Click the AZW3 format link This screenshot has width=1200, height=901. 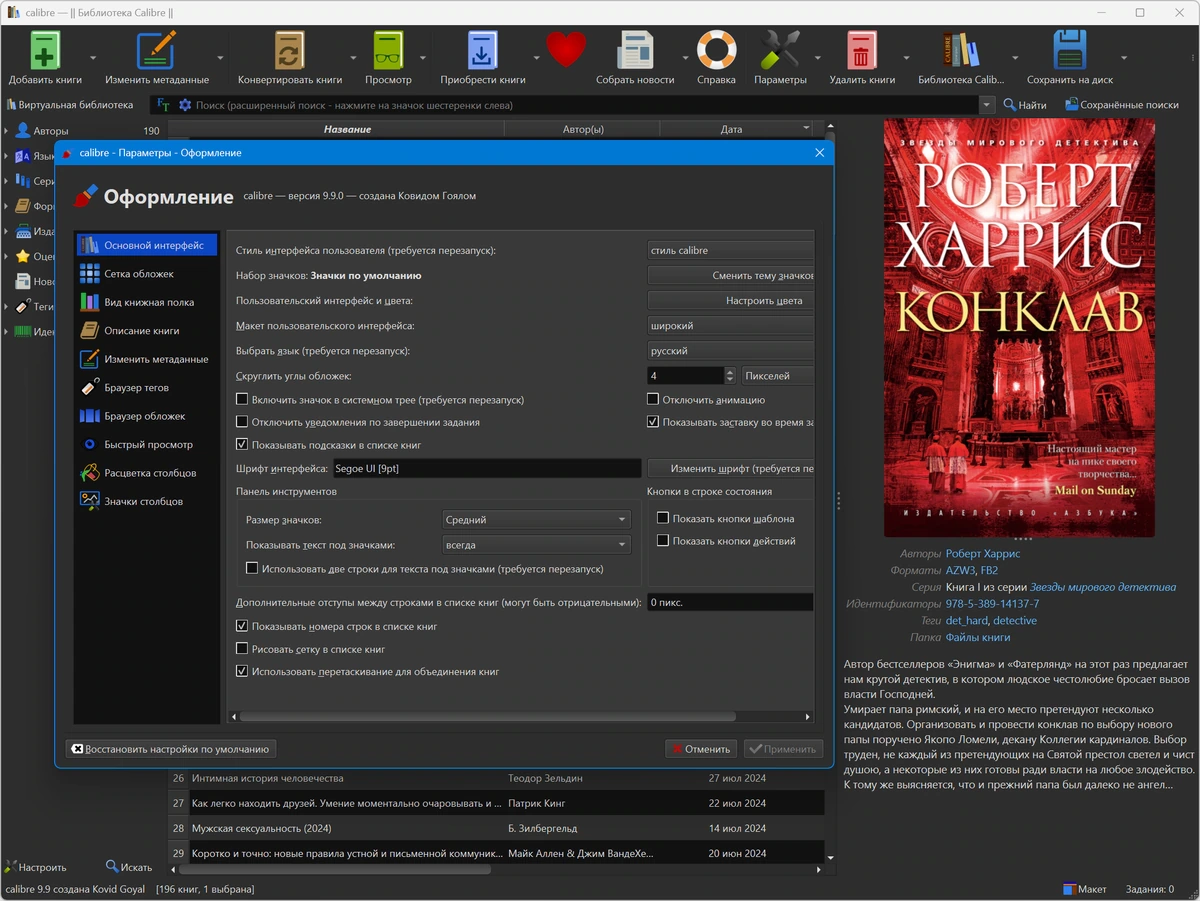(960, 570)
